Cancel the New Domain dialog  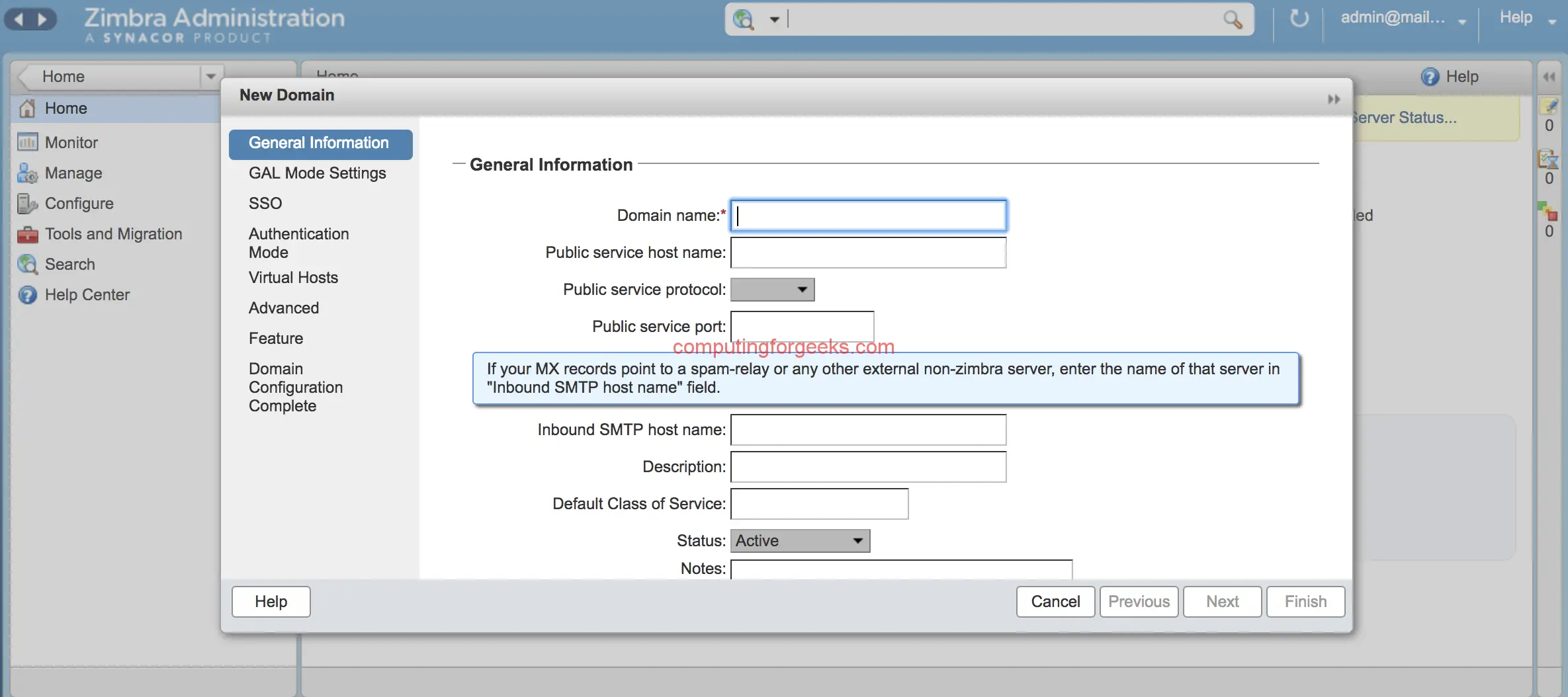[x=1055, y=602]
